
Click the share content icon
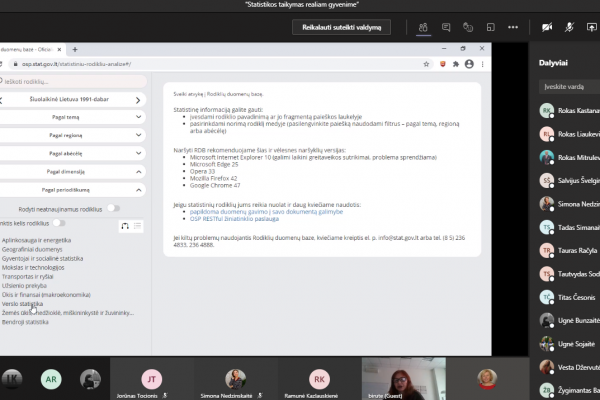[592, 27]
